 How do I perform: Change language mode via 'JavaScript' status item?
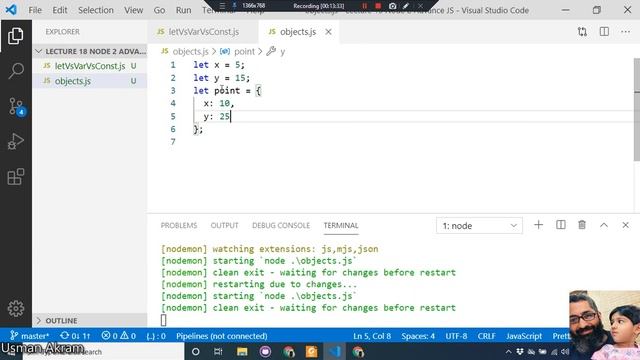(x=524, y=336)
